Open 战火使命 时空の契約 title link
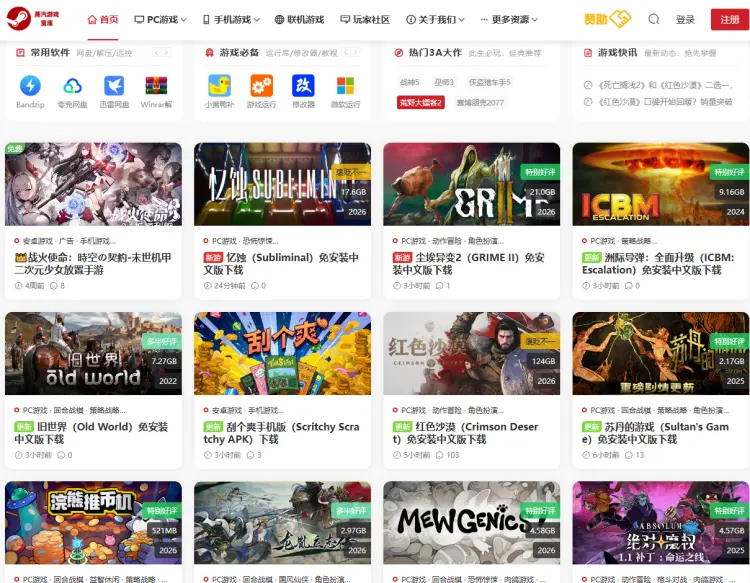The width and height of the screenshot is (750, 583). 93,264
